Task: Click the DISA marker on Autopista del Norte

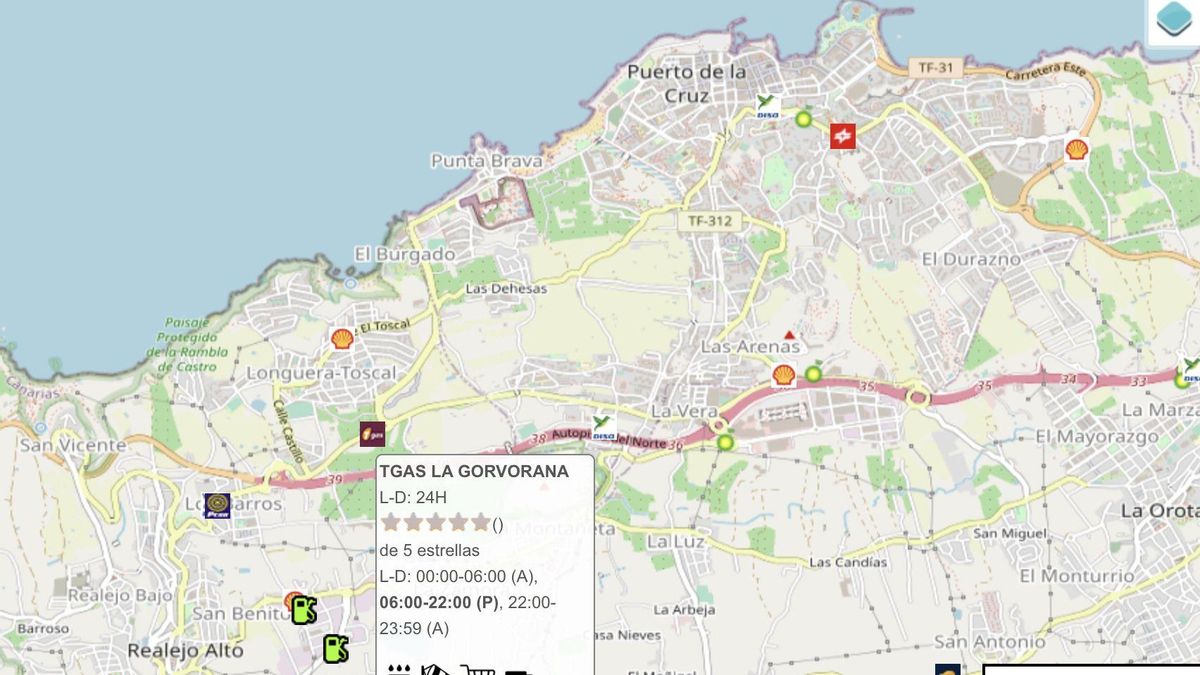Action: tap(603, 428)
